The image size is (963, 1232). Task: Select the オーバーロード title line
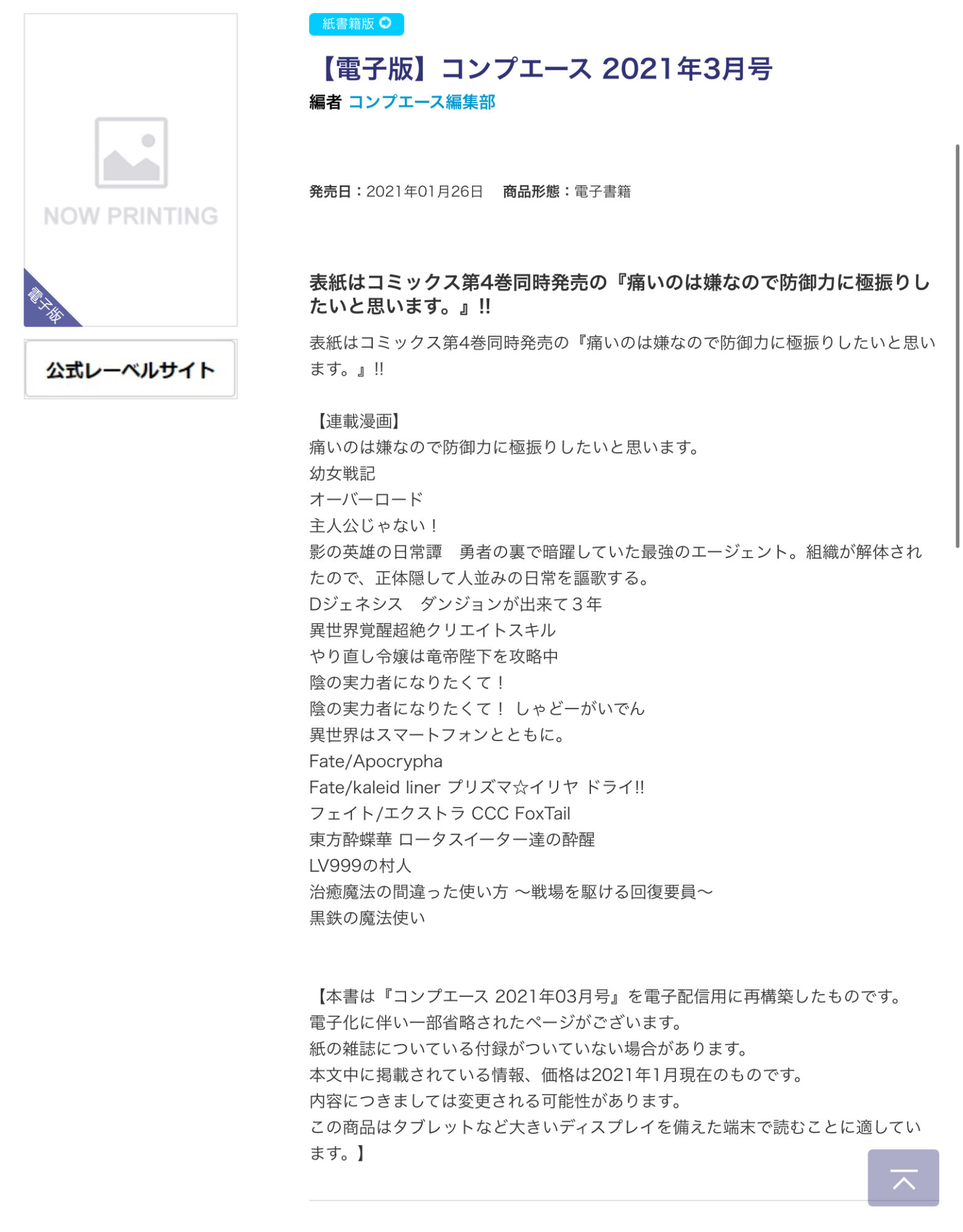coord(367,500)
